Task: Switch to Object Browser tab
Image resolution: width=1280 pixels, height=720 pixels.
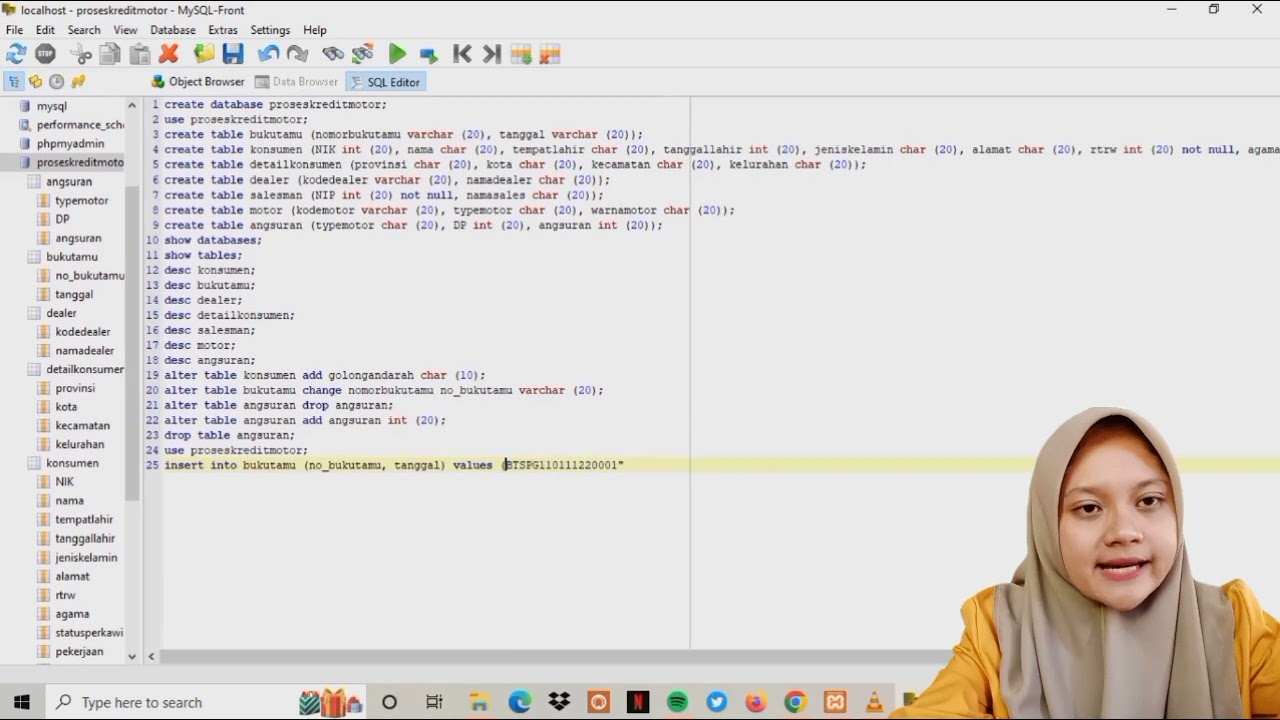Action: [x=198, y=82]
